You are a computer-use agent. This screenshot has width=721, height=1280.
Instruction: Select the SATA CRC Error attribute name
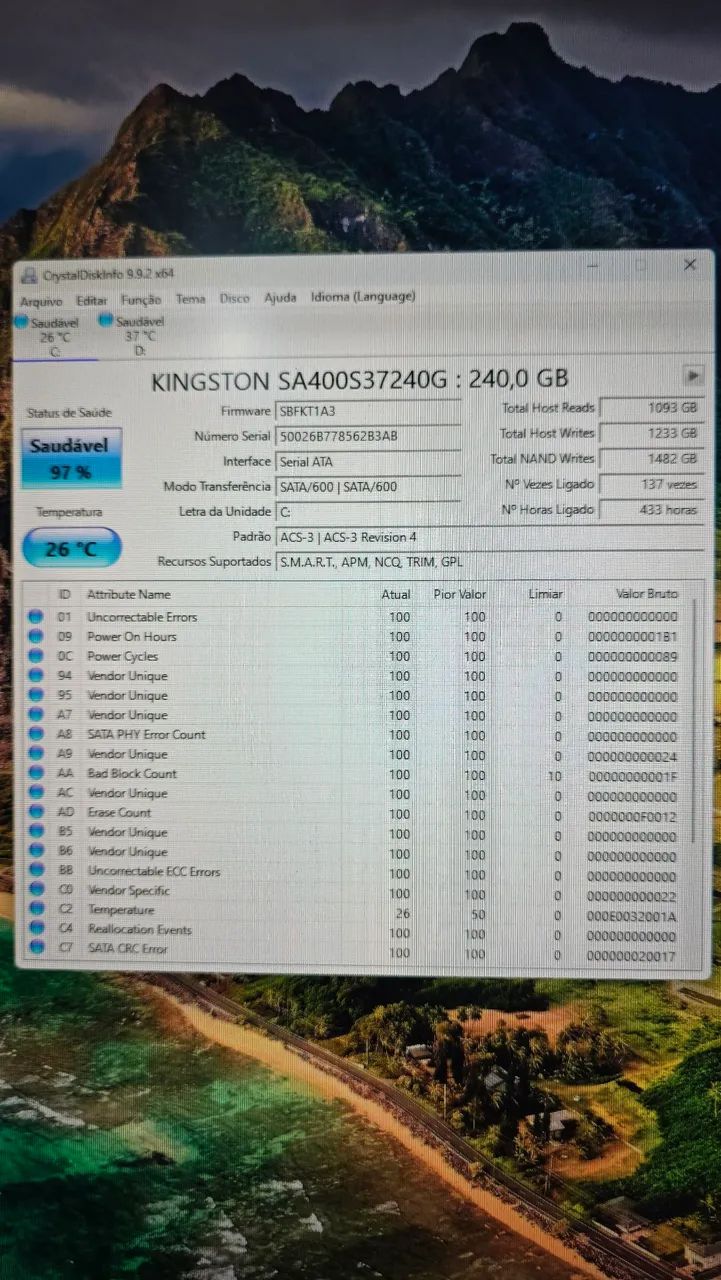[x=126, y=949]
